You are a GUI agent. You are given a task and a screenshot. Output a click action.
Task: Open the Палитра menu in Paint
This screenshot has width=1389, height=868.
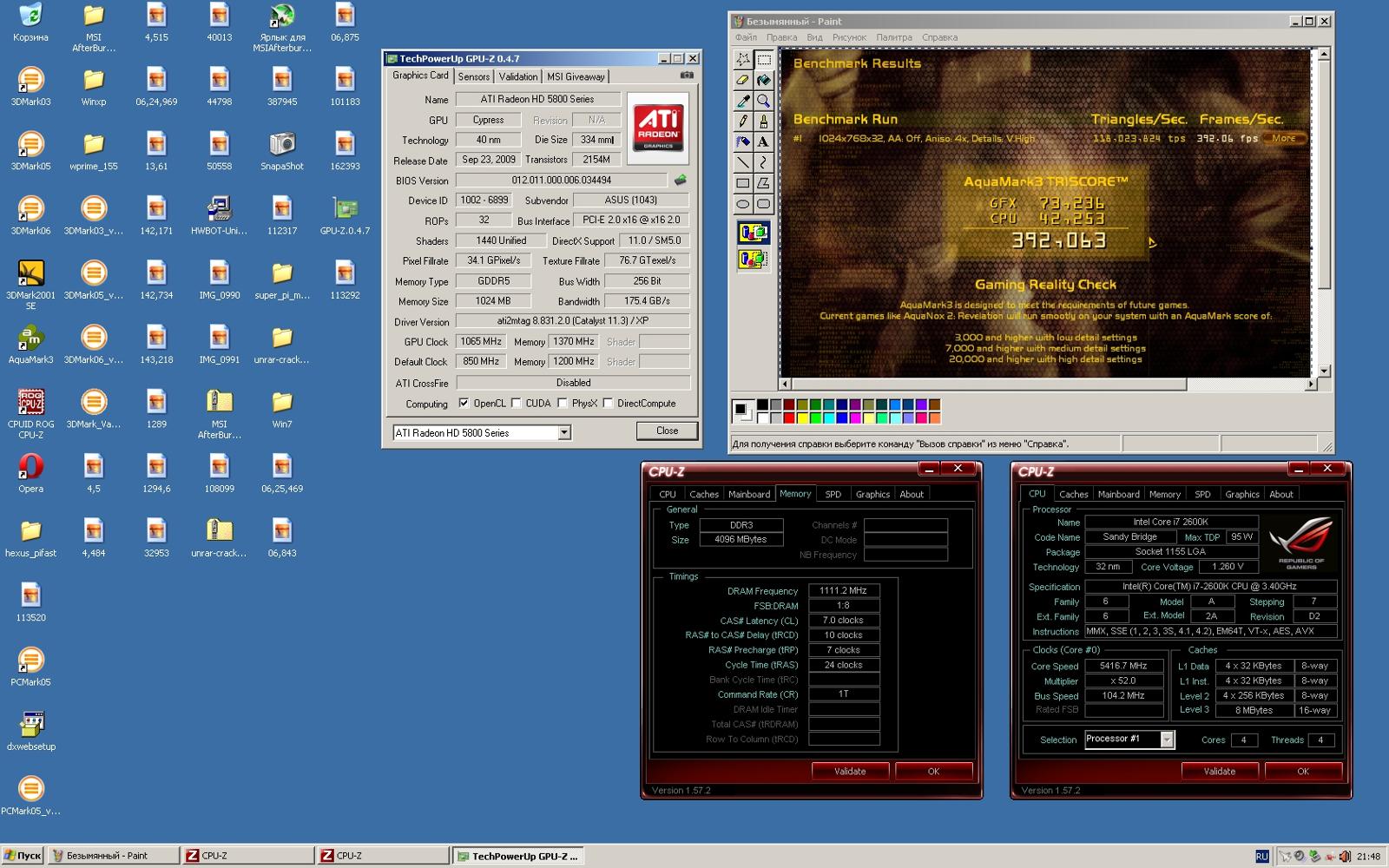coord(894,37)
